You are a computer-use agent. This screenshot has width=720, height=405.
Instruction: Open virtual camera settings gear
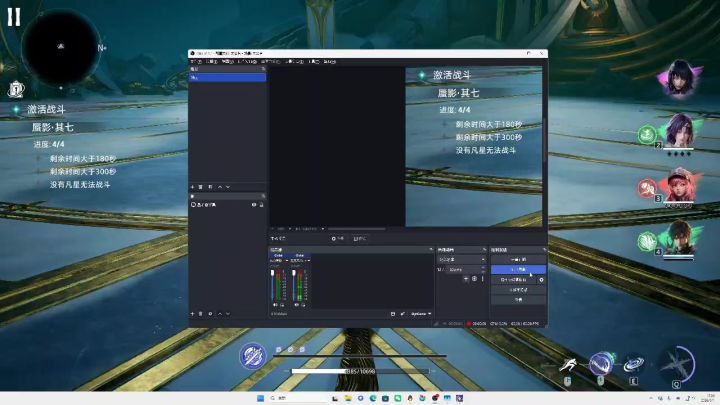pos(542,280)
